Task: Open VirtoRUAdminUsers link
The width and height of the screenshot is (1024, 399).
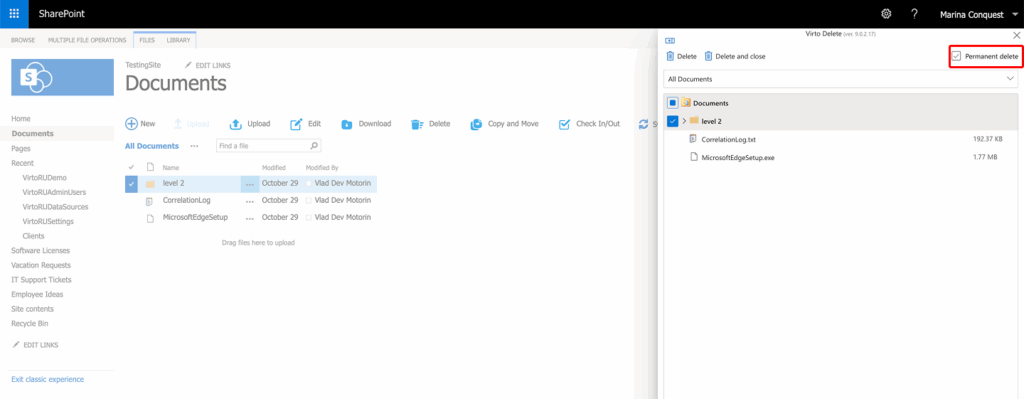Action: tap(54, 192)
